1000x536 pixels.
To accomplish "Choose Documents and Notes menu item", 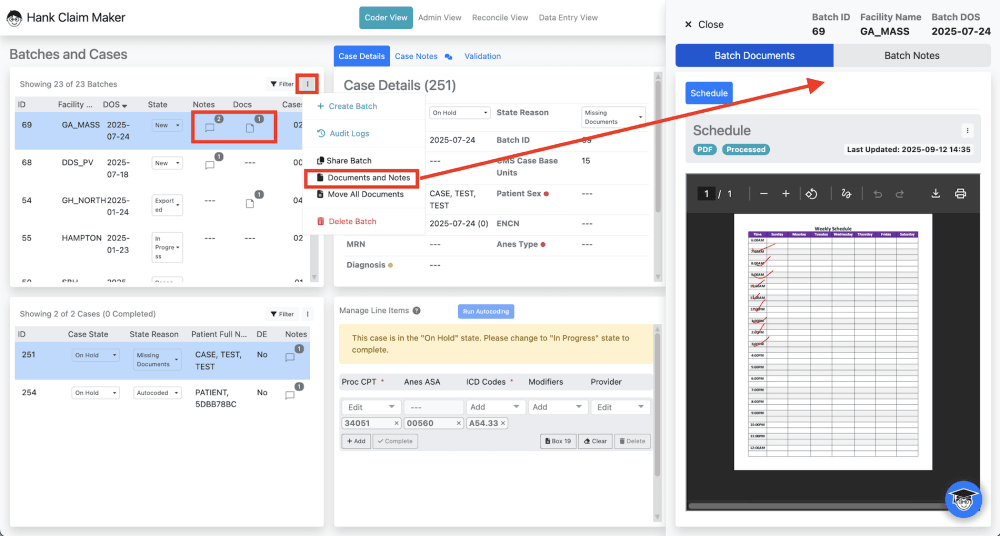I will coord(364,177).
